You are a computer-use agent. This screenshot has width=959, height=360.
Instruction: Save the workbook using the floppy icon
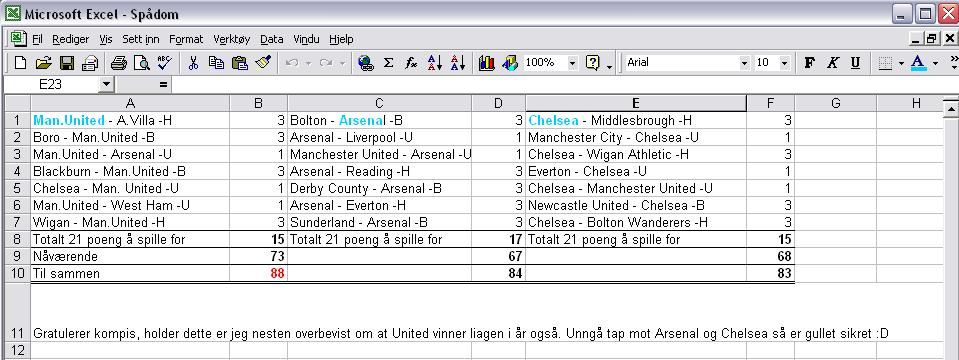67,62
